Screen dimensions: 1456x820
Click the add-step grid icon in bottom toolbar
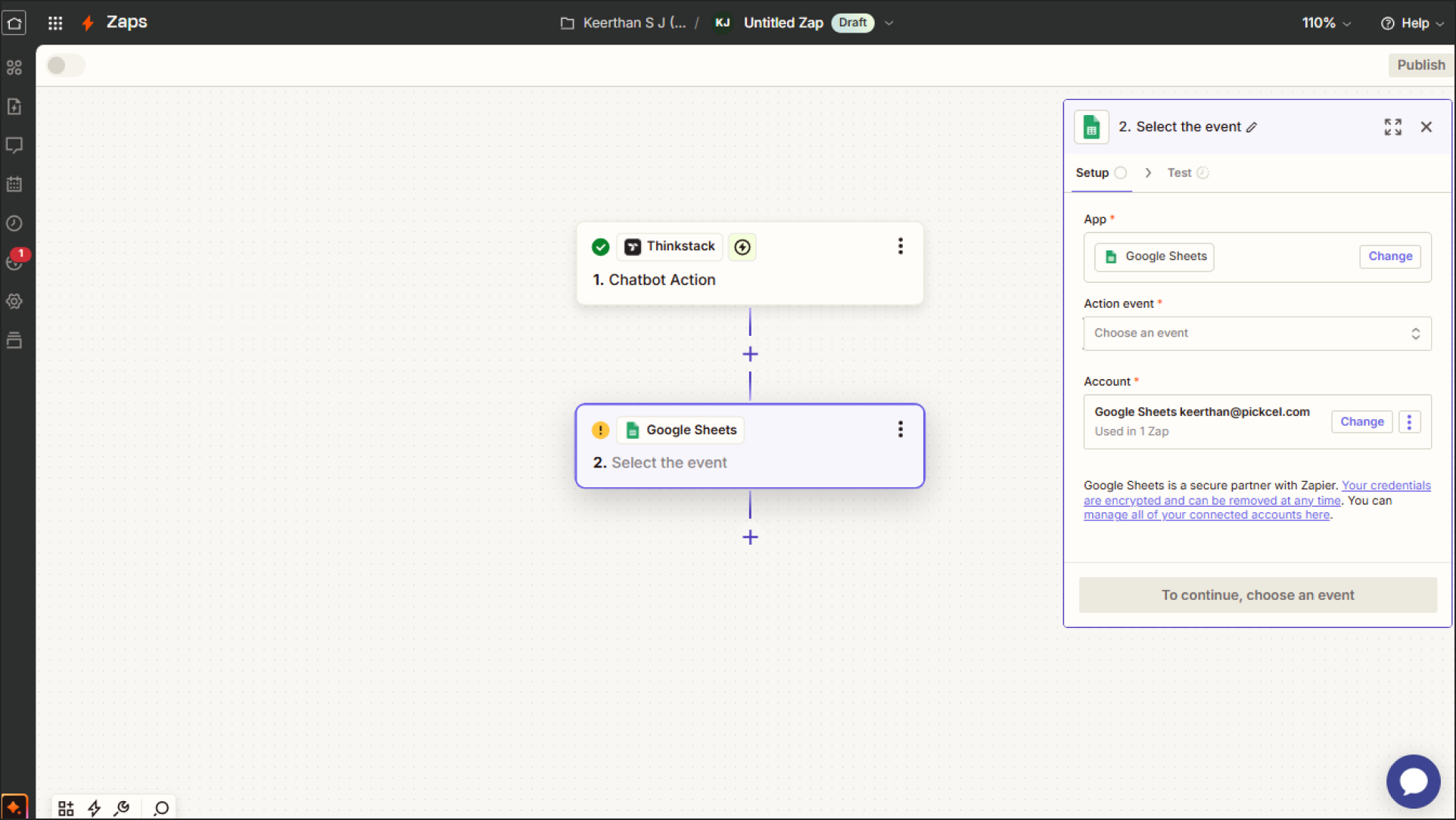tap(66, 809)
